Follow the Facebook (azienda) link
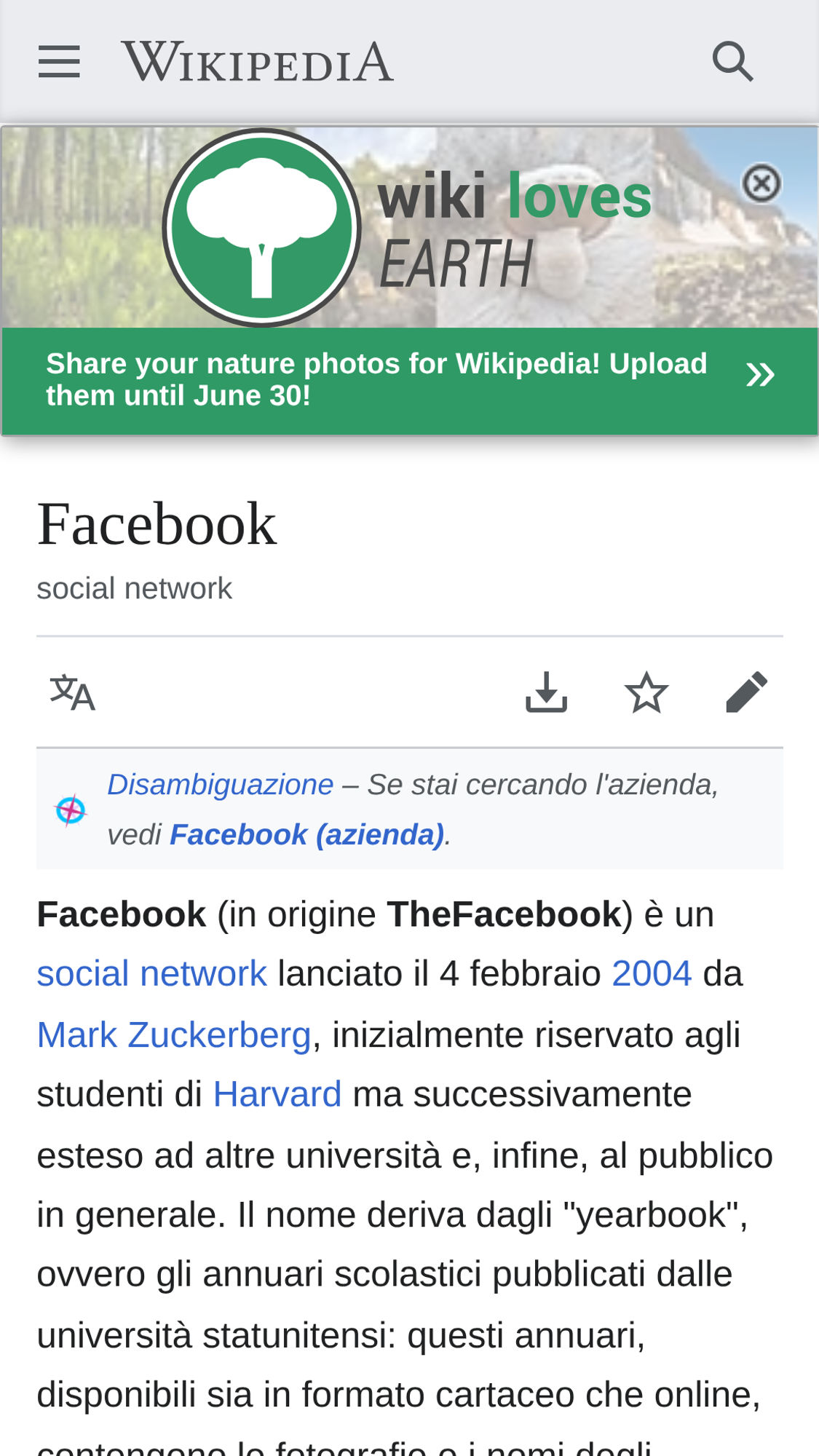 (306, 834)
